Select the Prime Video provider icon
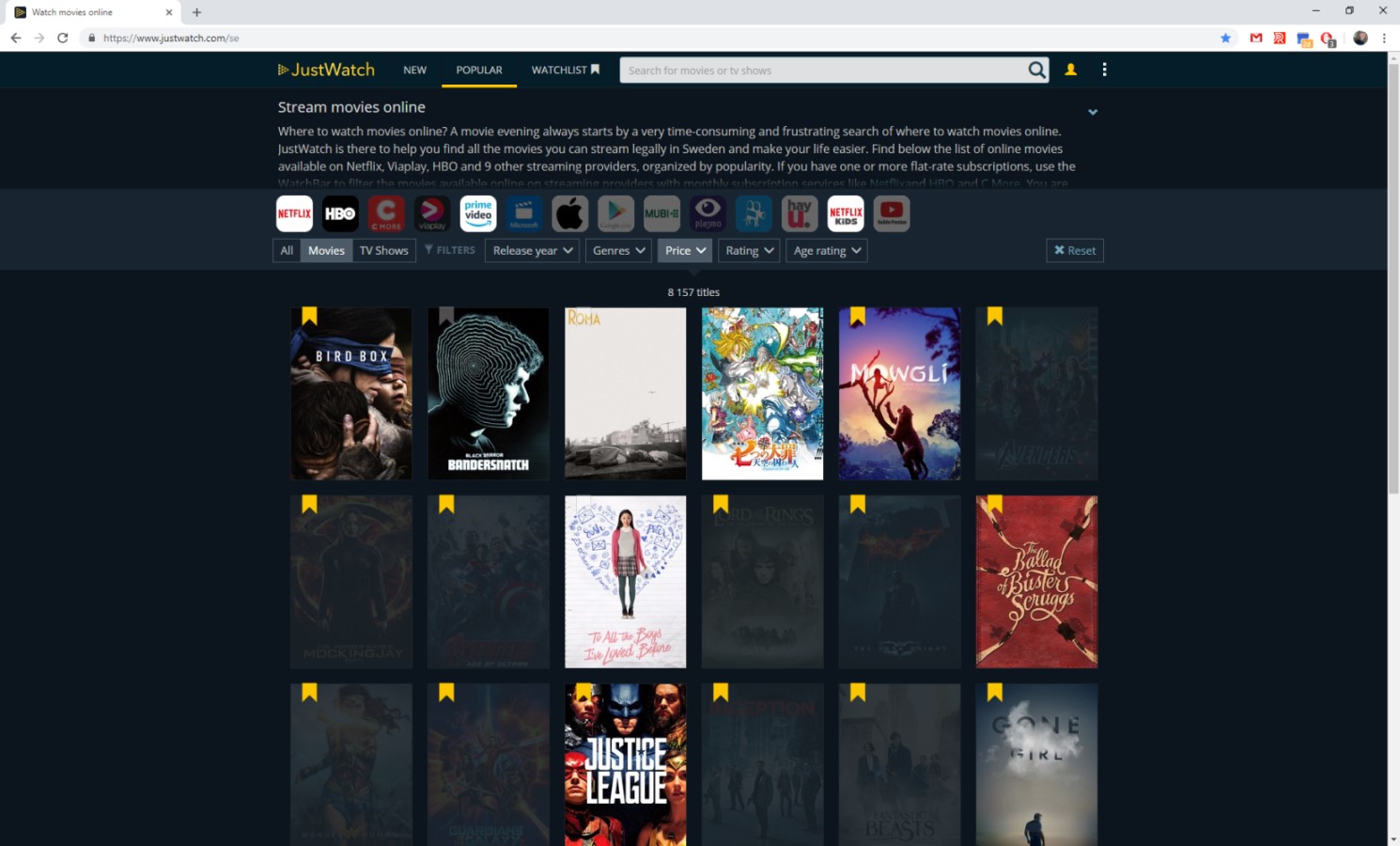Screen dimensions: 1400x846 pos(478,213)
